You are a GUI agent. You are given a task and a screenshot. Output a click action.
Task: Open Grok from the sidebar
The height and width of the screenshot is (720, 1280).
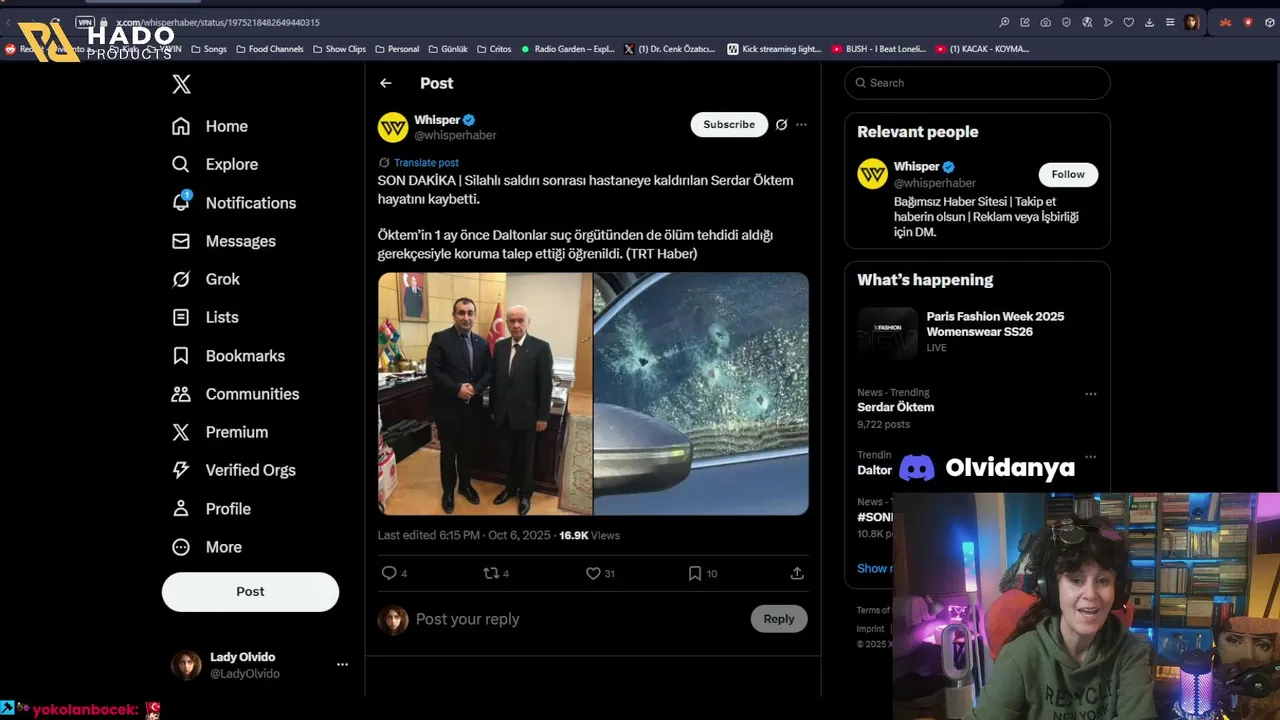205,279
